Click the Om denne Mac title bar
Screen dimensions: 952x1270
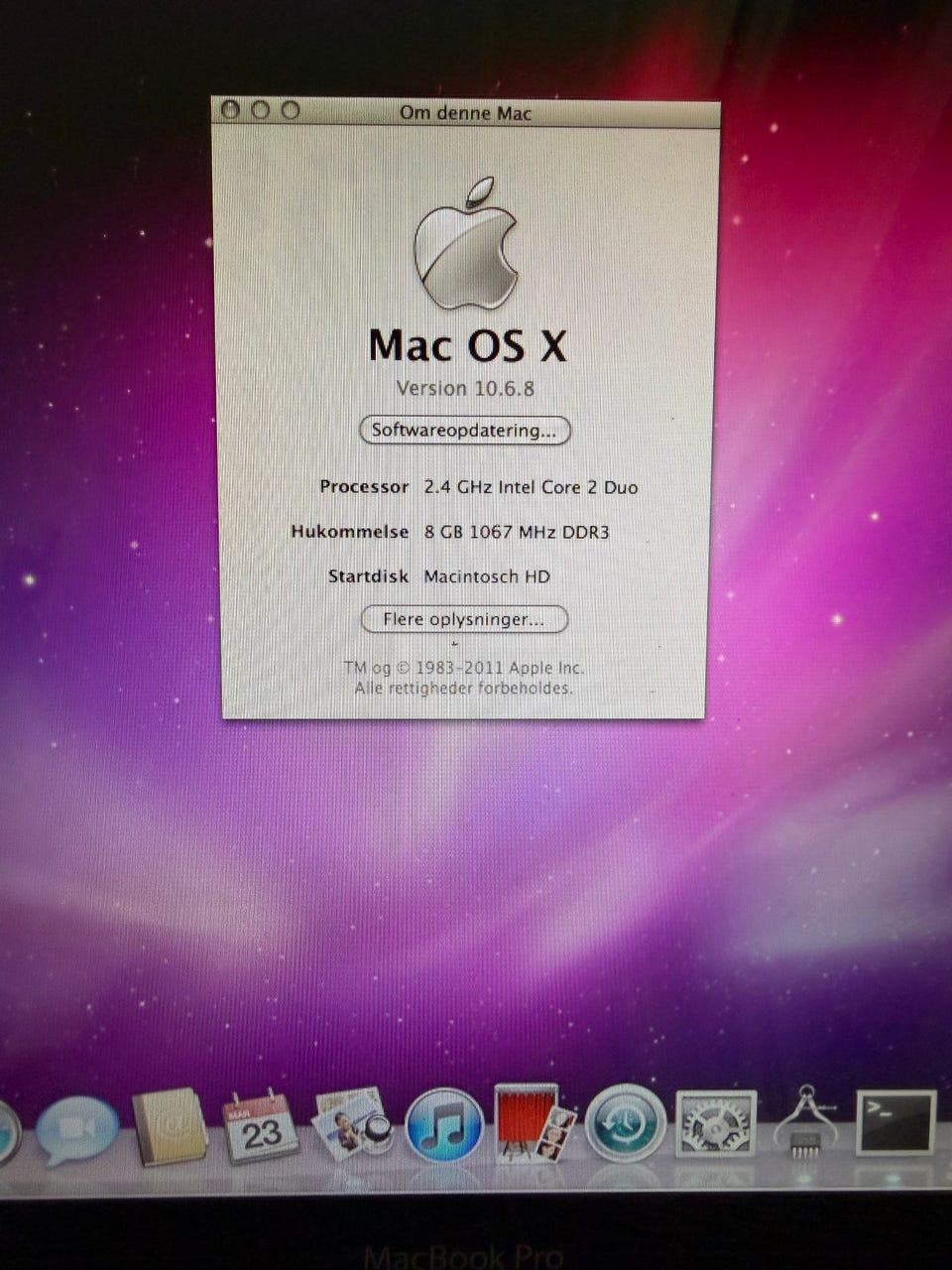(466, 112)
